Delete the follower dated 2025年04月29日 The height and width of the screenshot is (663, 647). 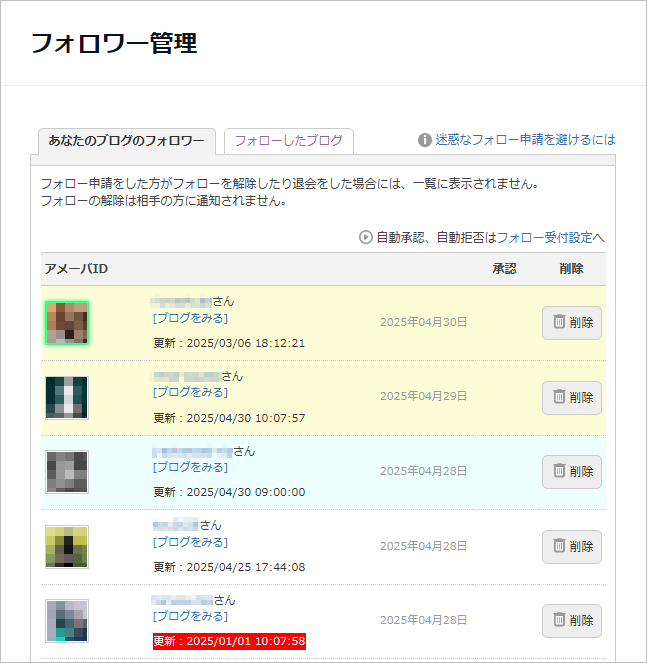[x=572, y=397]
